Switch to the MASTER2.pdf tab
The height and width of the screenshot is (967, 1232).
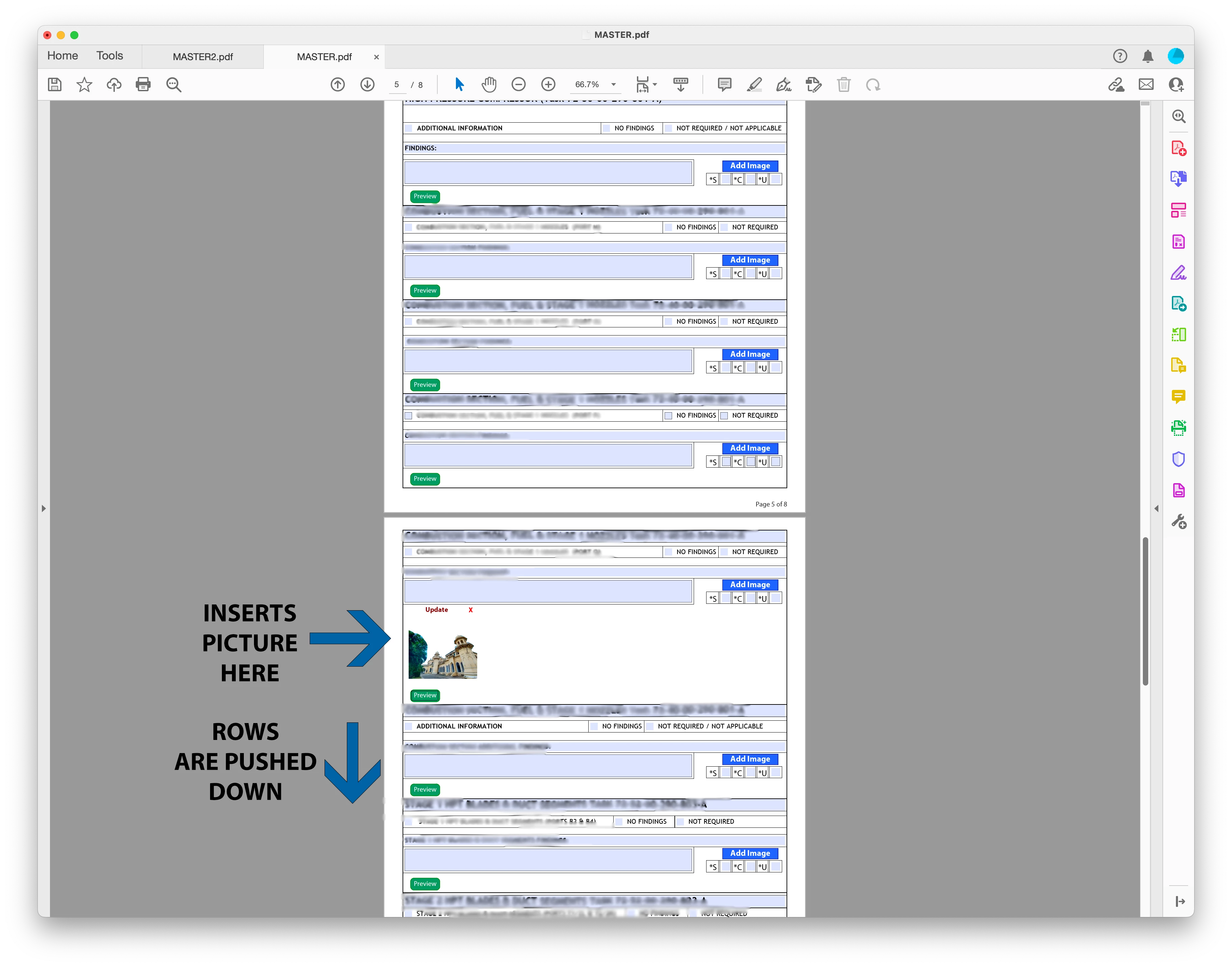tap(203, 57)
